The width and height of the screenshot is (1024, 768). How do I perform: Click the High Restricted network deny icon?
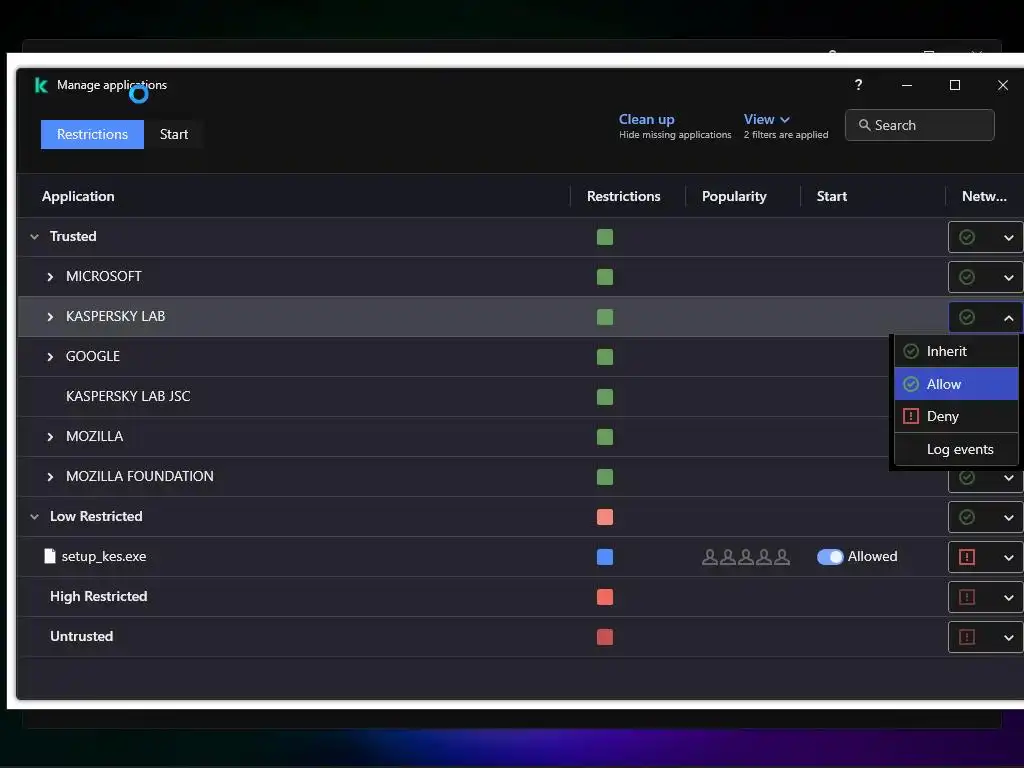967,597
